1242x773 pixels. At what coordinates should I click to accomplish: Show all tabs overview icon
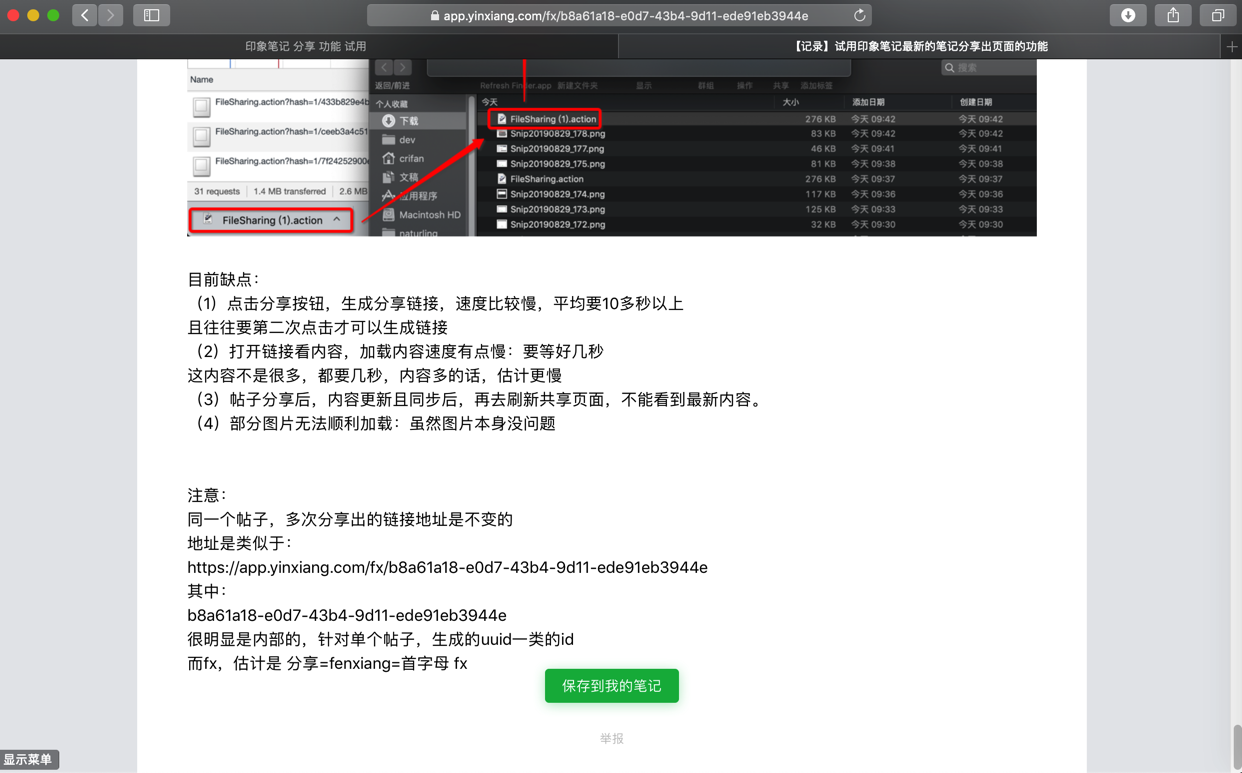1218,15
